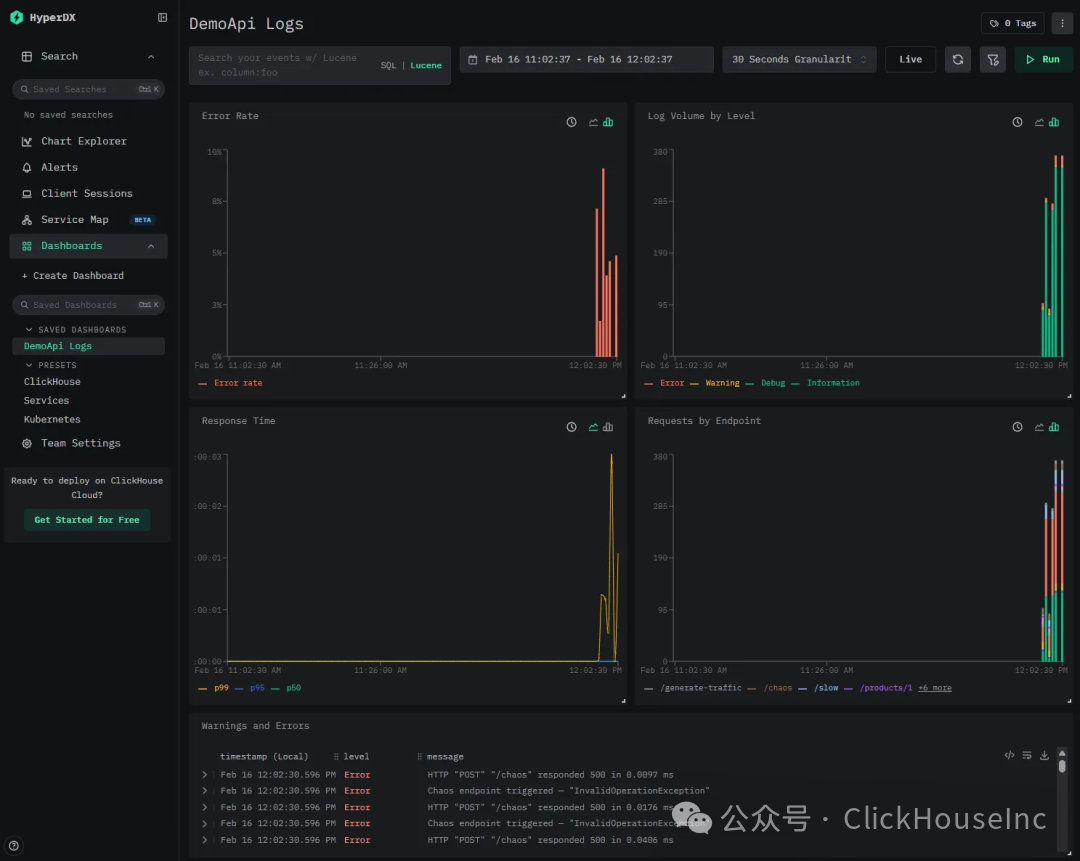Click the HyperDX logo icon
The image size is (1080, 861).
coord(17,17)
